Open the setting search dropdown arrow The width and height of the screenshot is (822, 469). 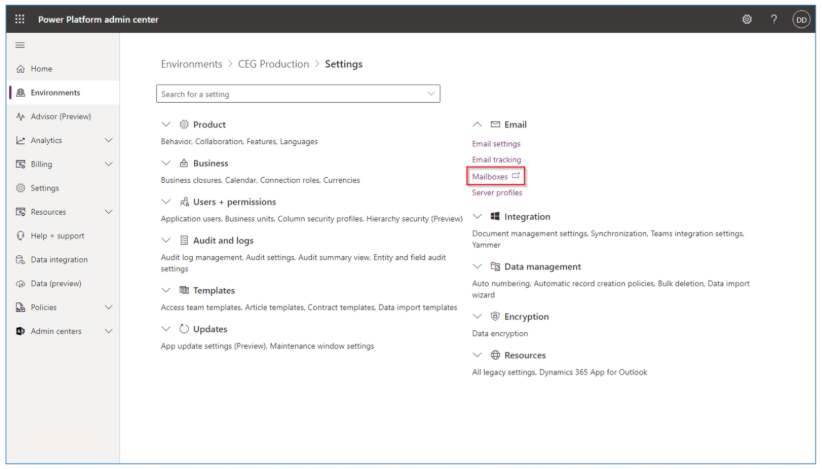click(x=431, y=94)
